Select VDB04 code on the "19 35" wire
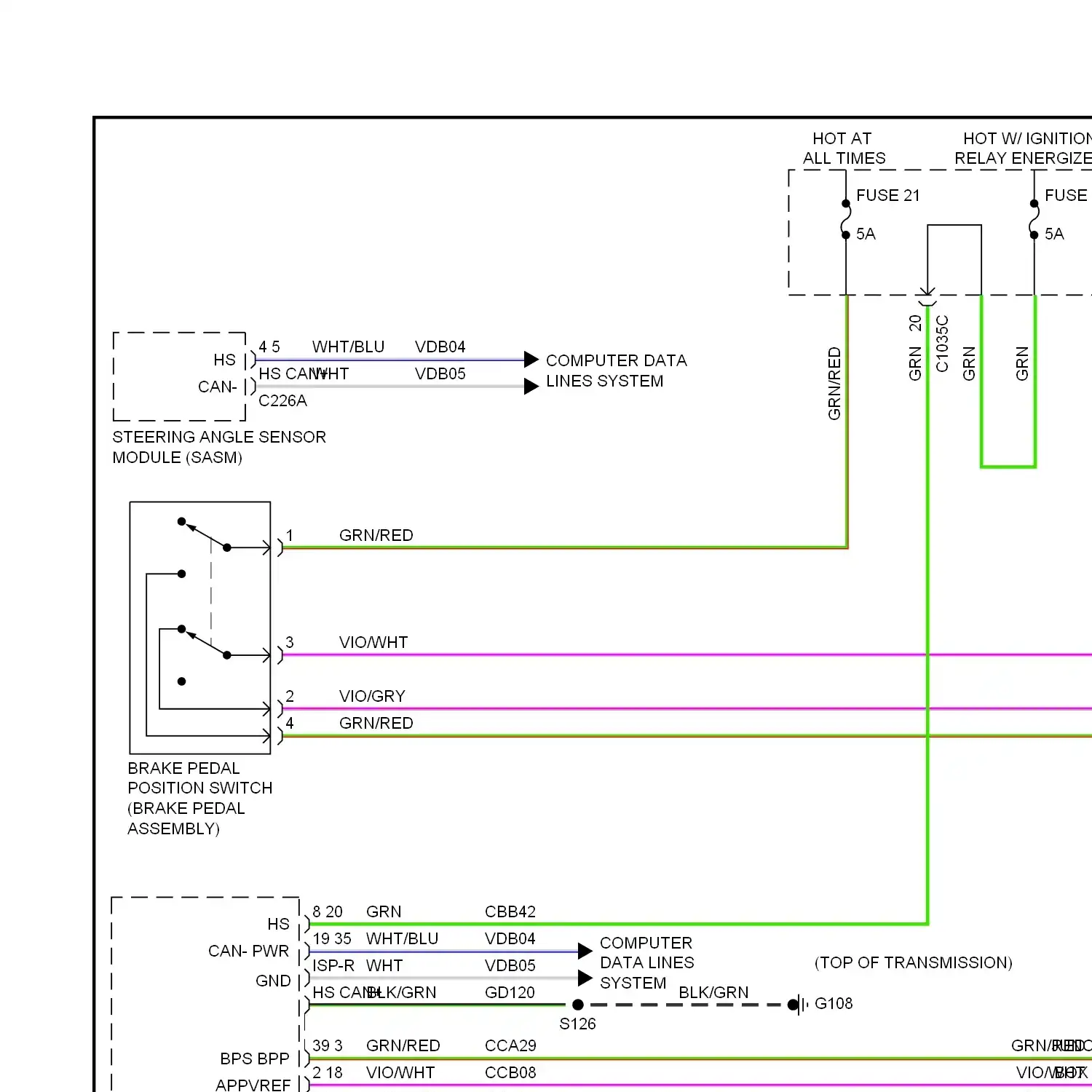 pos(510,938)
